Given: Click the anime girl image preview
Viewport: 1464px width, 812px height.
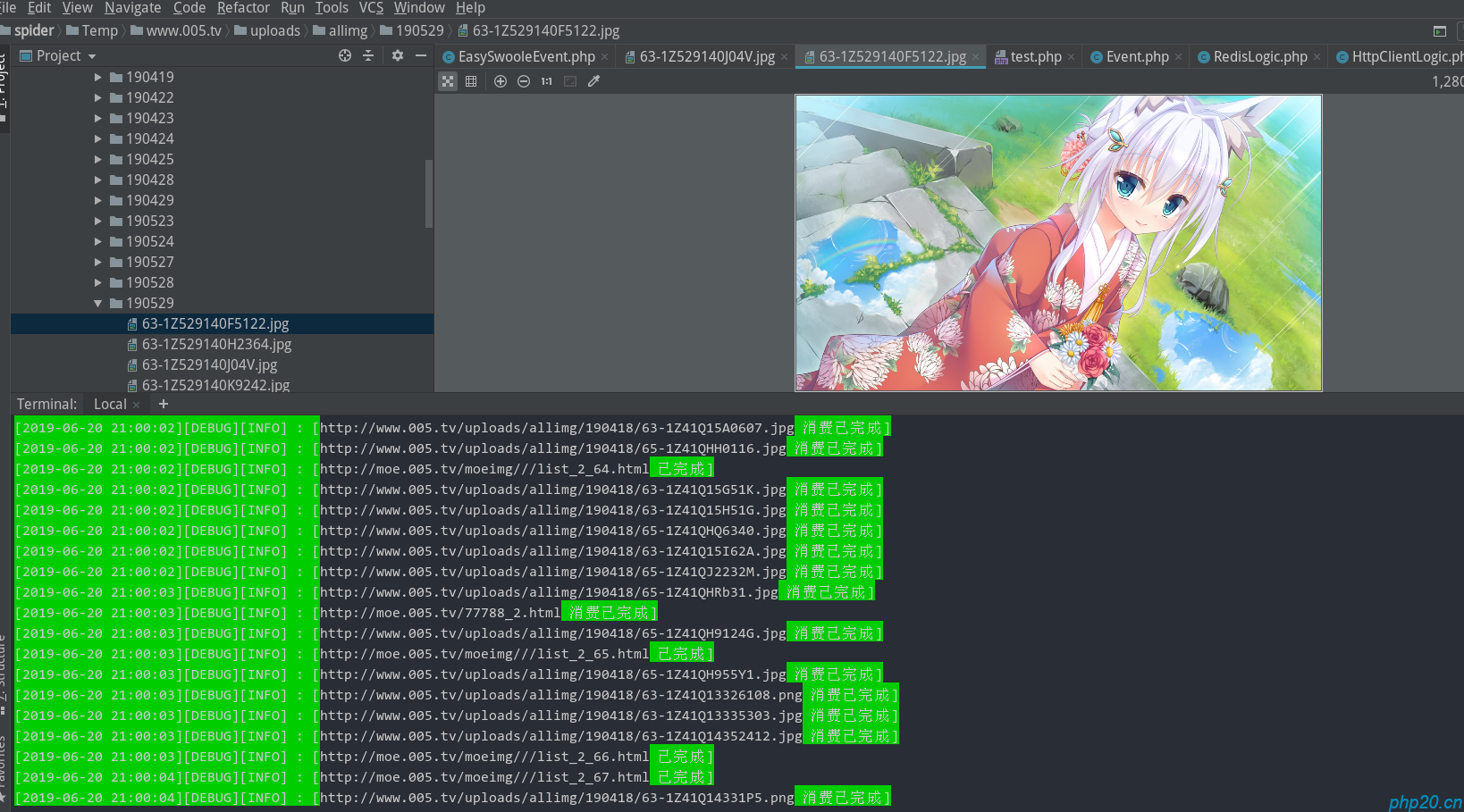Looking at the screenshot, I should pyautogui.click(x=1058, y=243).
